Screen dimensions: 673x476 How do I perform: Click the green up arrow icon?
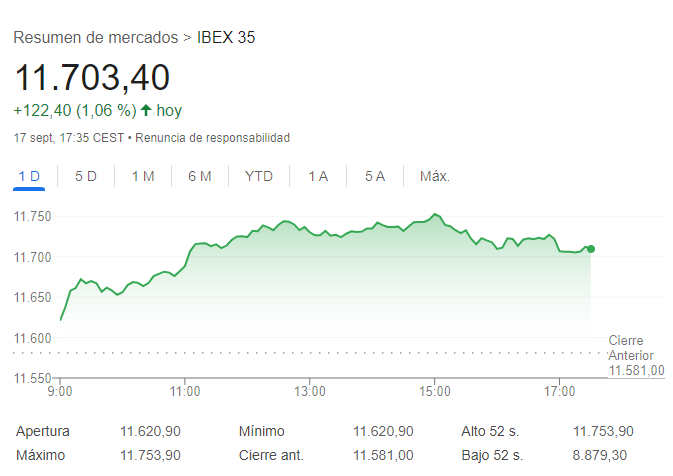point(146,110)
